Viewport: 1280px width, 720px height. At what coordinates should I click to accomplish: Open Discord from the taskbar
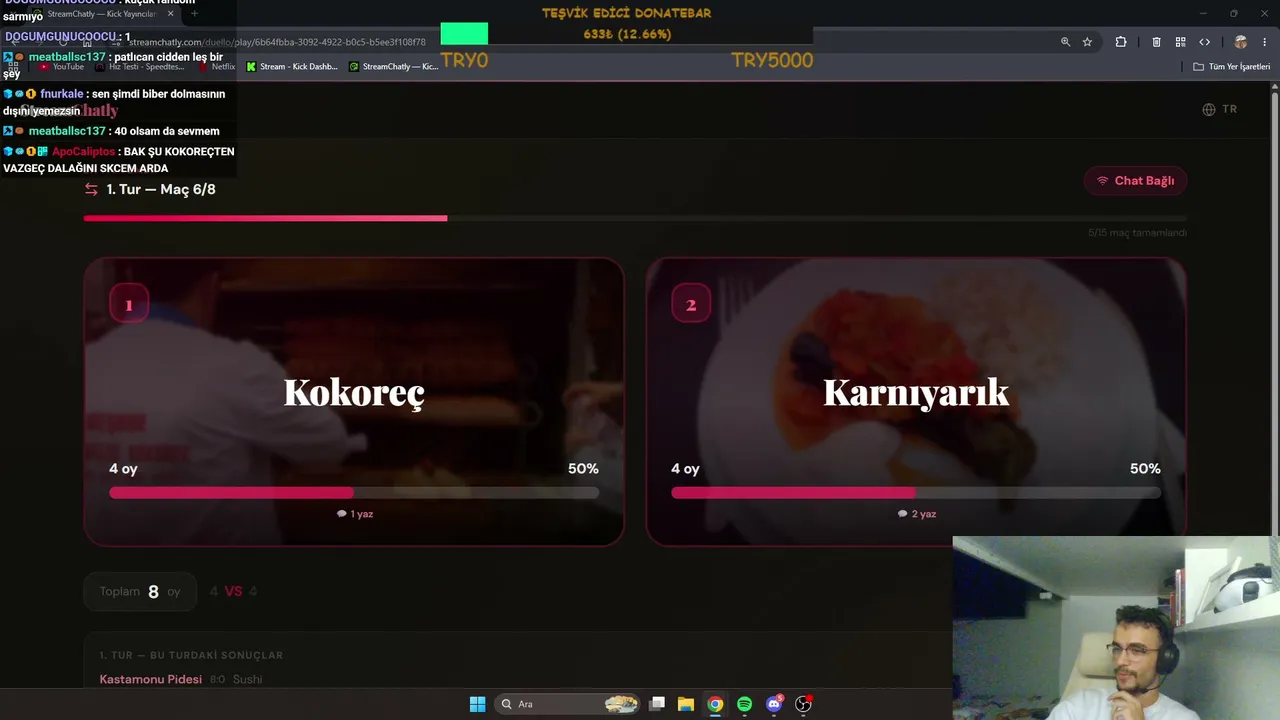click(774, 704)
